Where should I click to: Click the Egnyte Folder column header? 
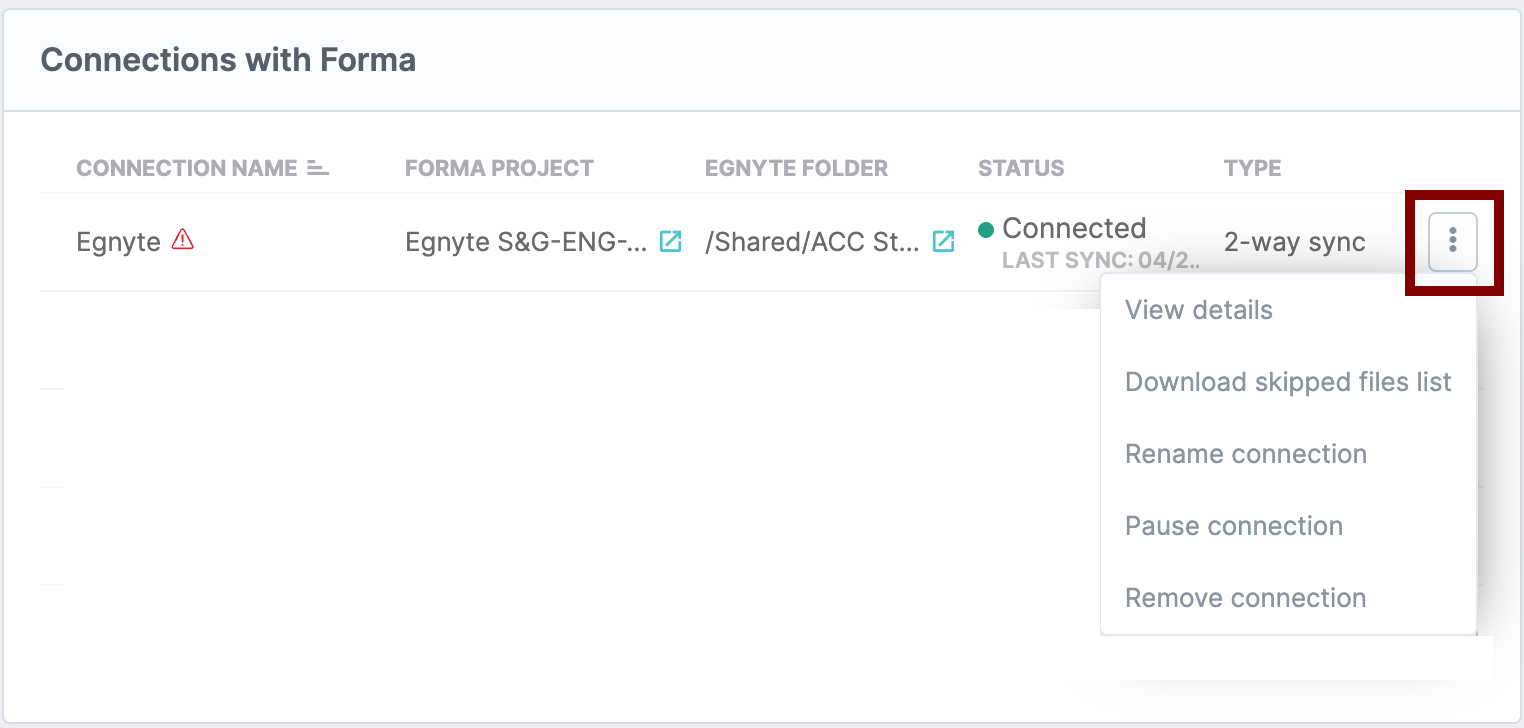pos(796,168)
